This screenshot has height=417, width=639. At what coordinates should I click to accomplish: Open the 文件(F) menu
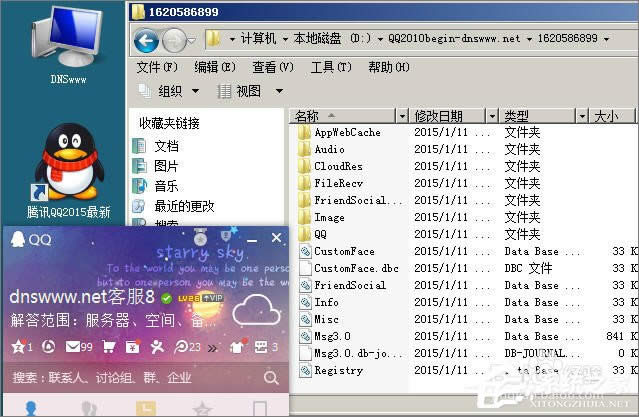click(x=157, y=67)
